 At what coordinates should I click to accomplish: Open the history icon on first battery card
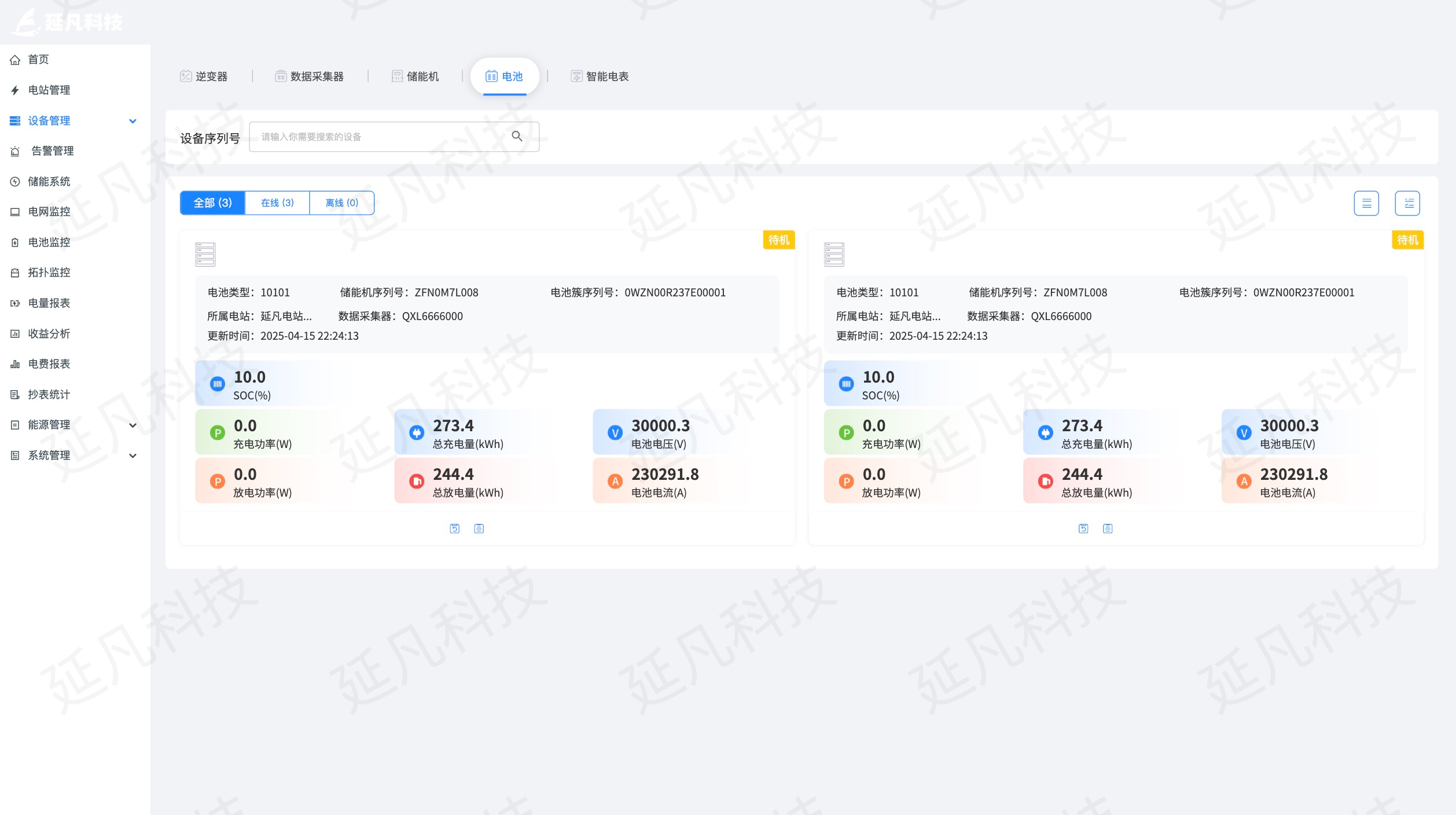click(x=455, y=528)
